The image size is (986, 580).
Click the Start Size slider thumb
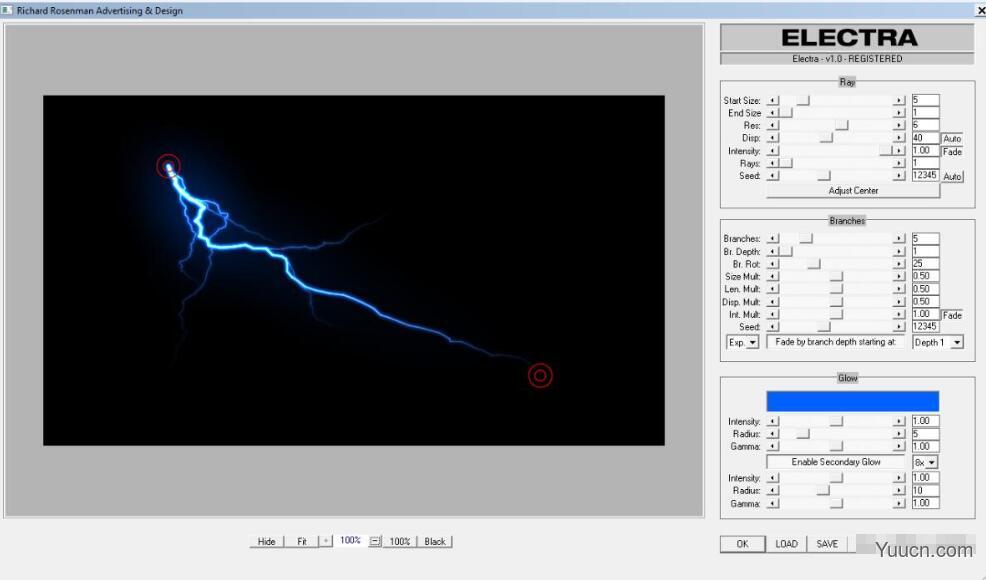(x=803, y=101)
